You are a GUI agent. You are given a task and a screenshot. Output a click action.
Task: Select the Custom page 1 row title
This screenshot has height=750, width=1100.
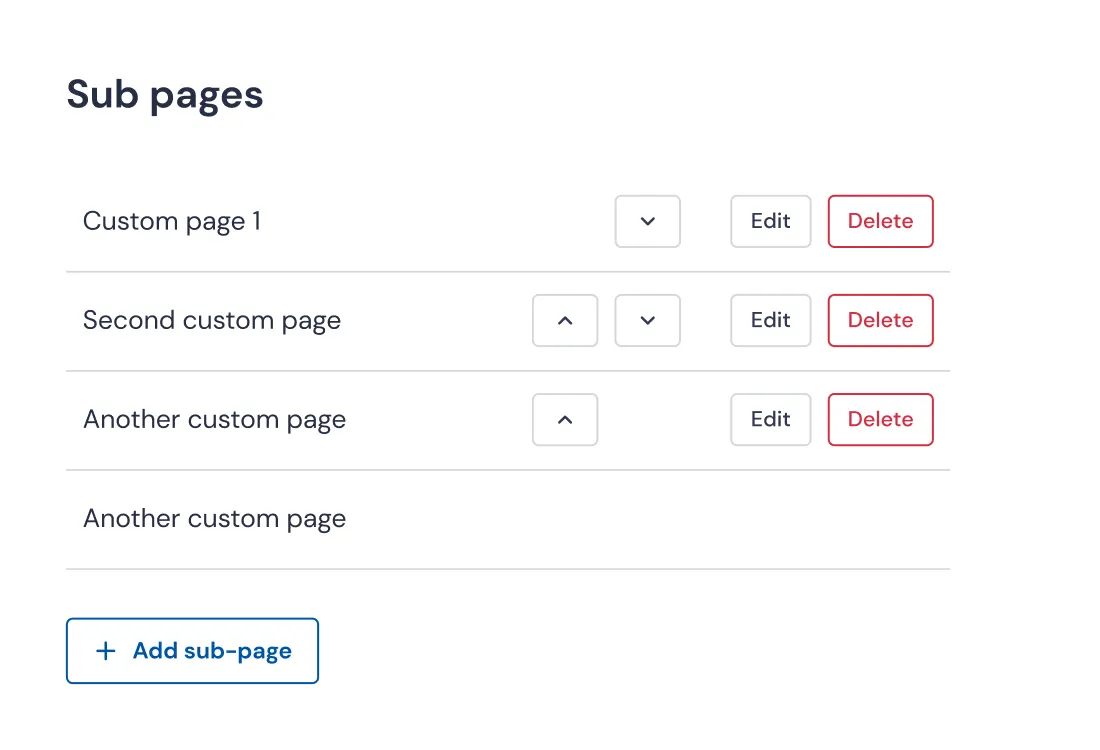172,221
